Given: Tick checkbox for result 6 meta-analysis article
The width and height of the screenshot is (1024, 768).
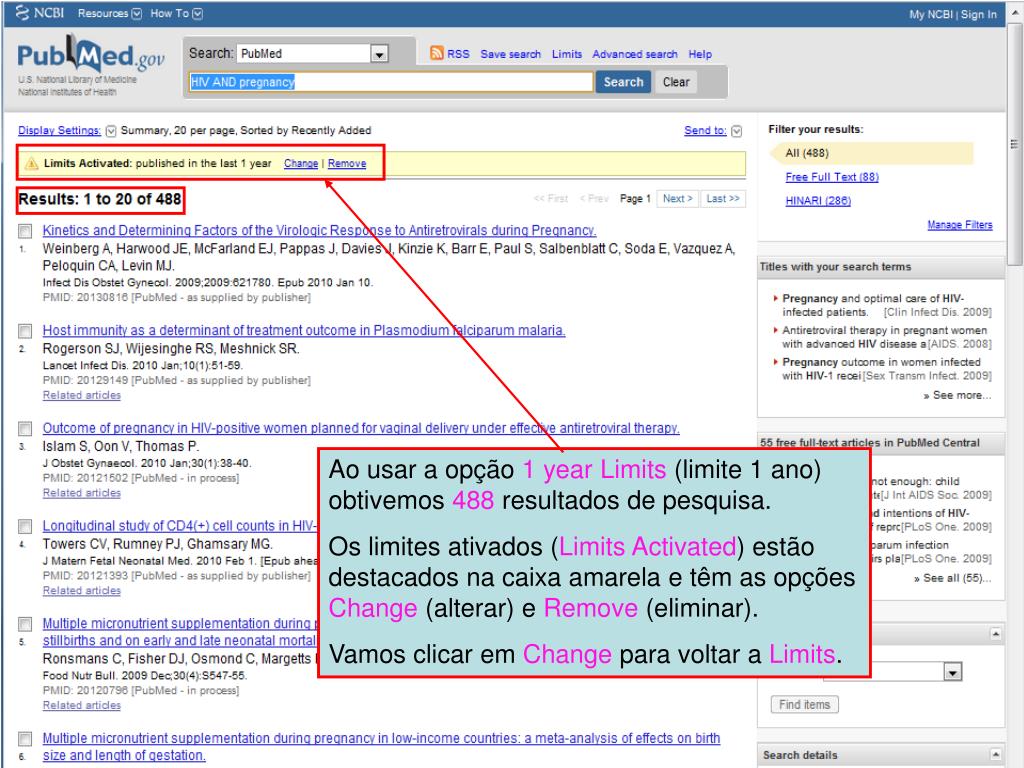Looking at the screenshot, I should click(x=25, y=739).
